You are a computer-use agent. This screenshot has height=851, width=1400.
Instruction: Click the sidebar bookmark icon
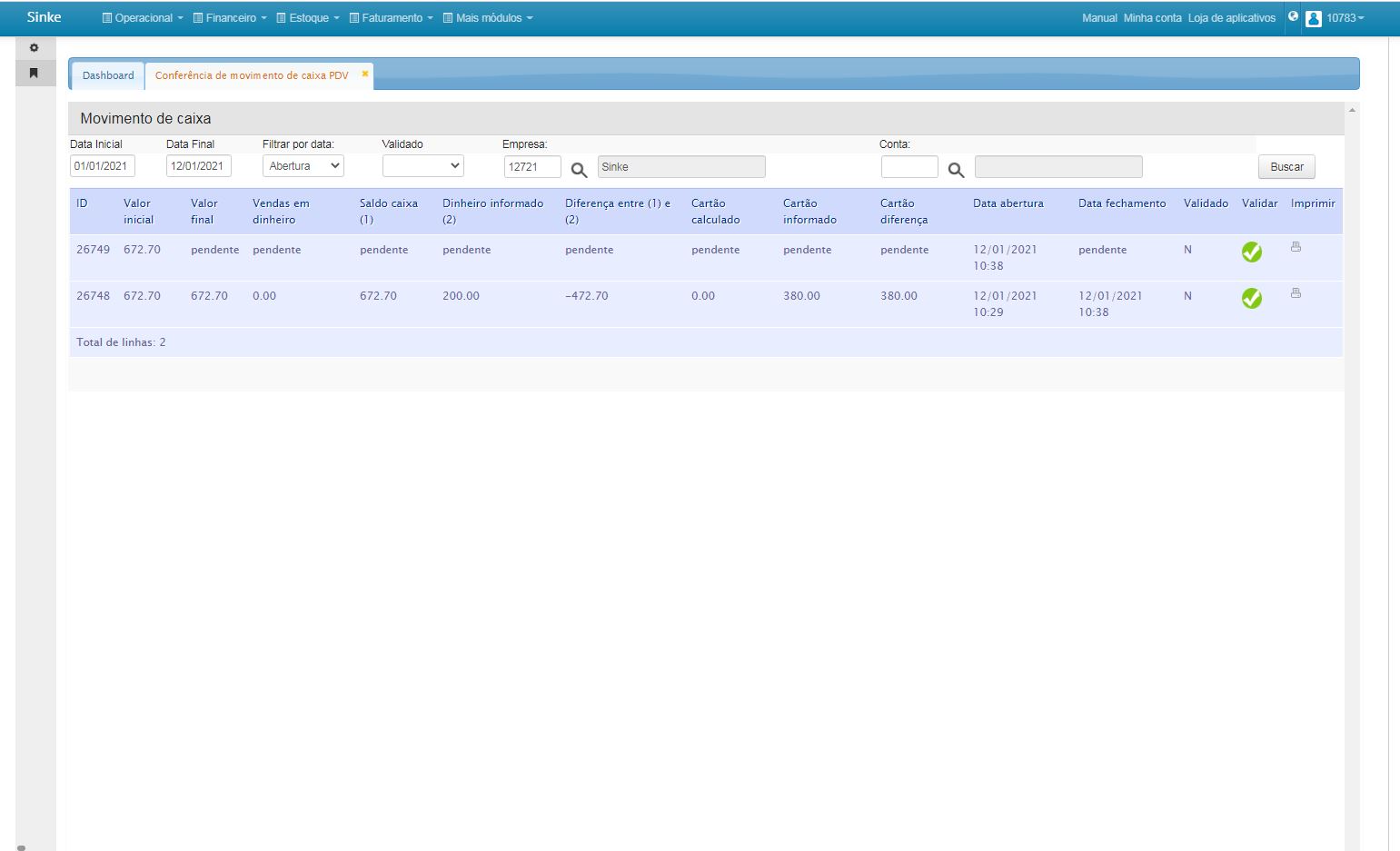point(35,73)
